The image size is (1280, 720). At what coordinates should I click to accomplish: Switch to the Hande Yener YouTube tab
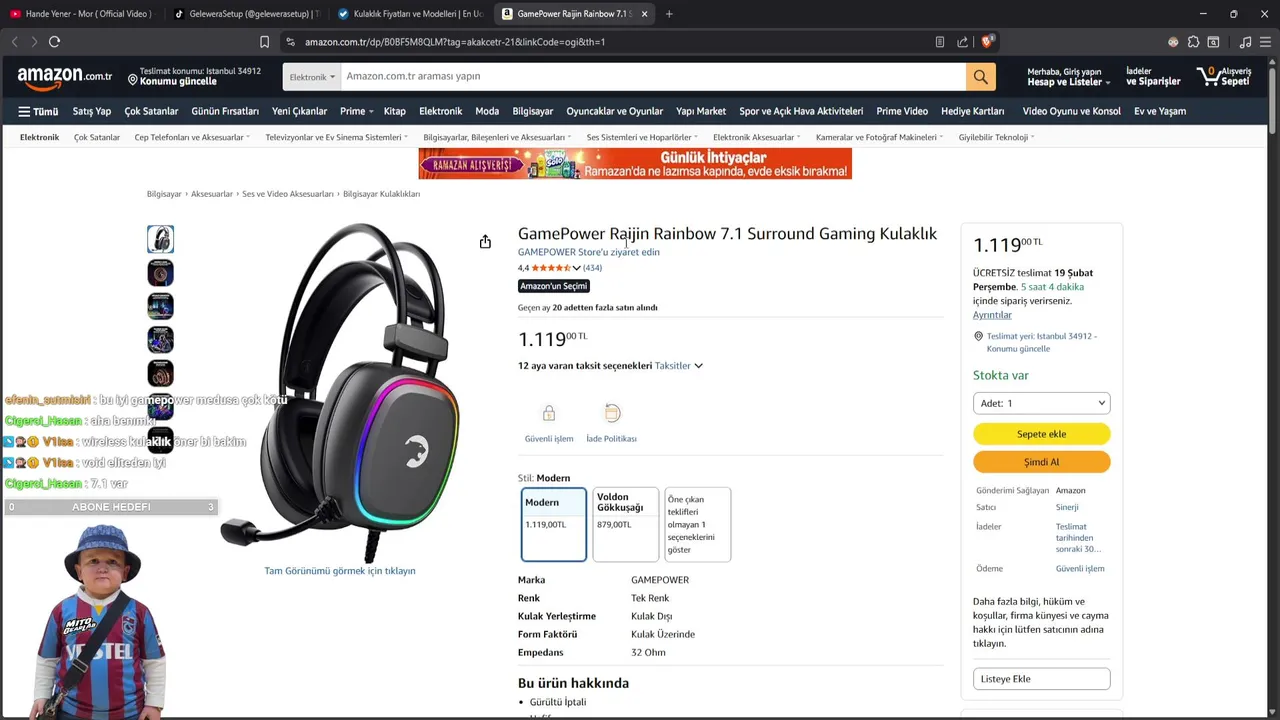point(81,14)
